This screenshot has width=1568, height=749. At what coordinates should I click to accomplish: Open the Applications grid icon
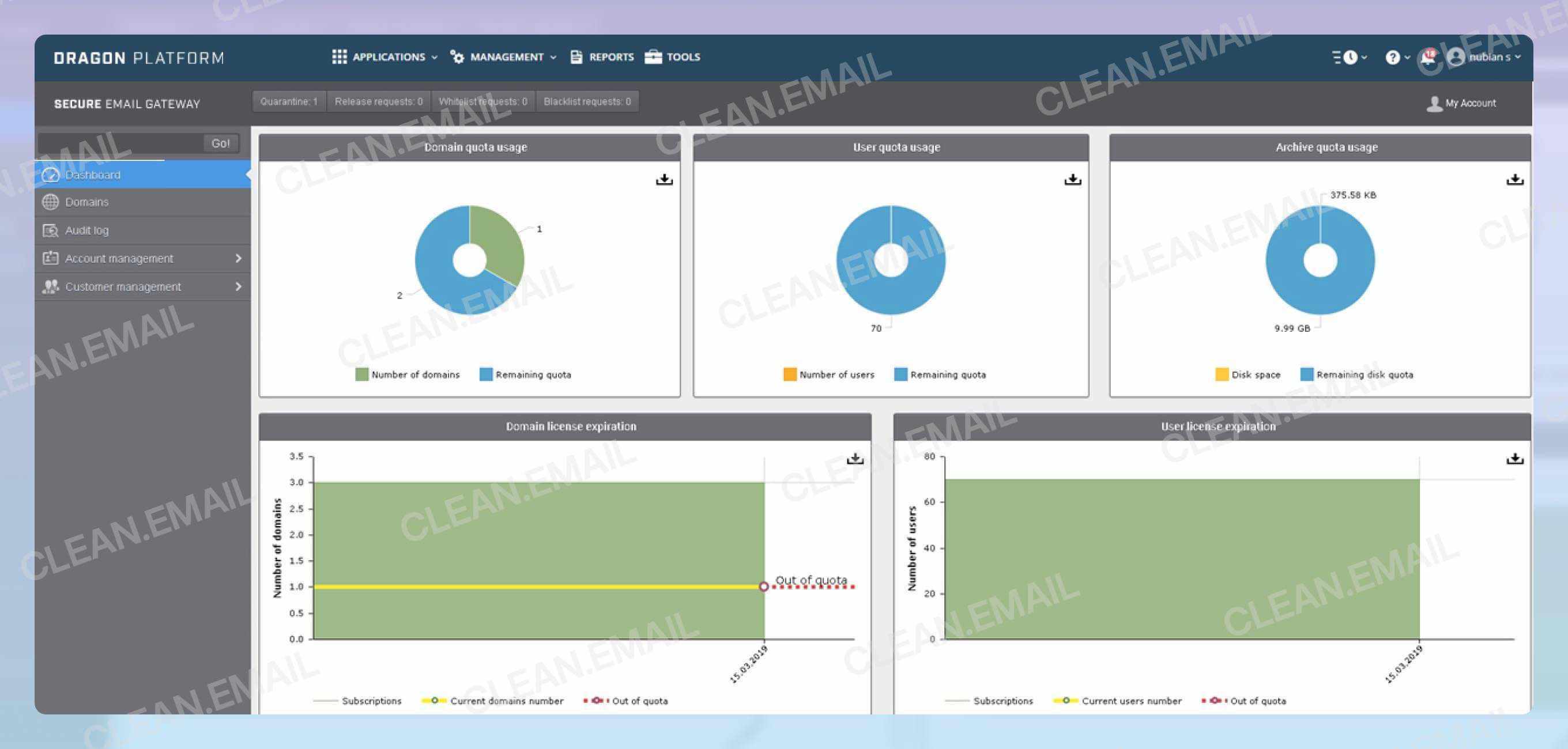pos(340,56)
